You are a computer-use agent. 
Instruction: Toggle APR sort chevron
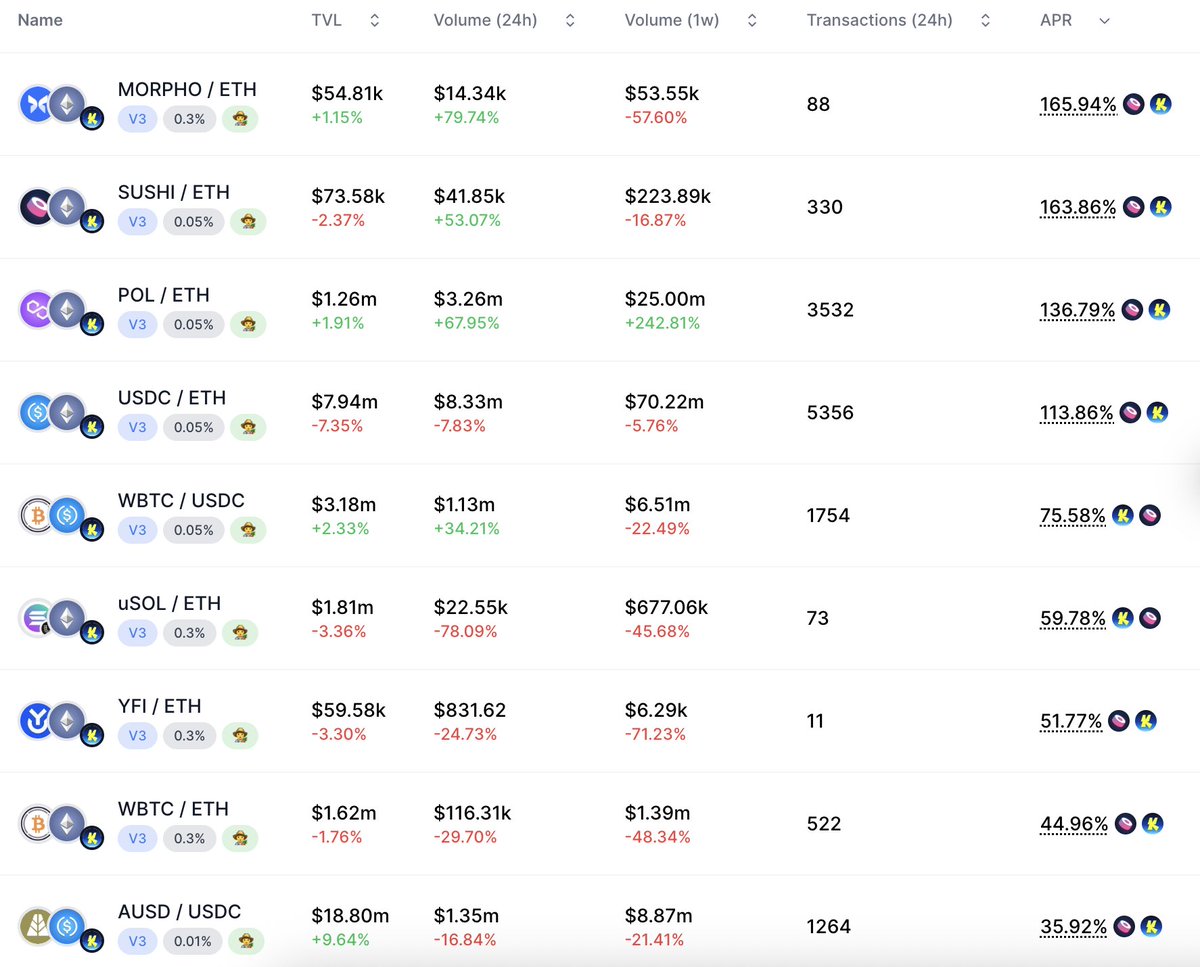coord(1104,20)
